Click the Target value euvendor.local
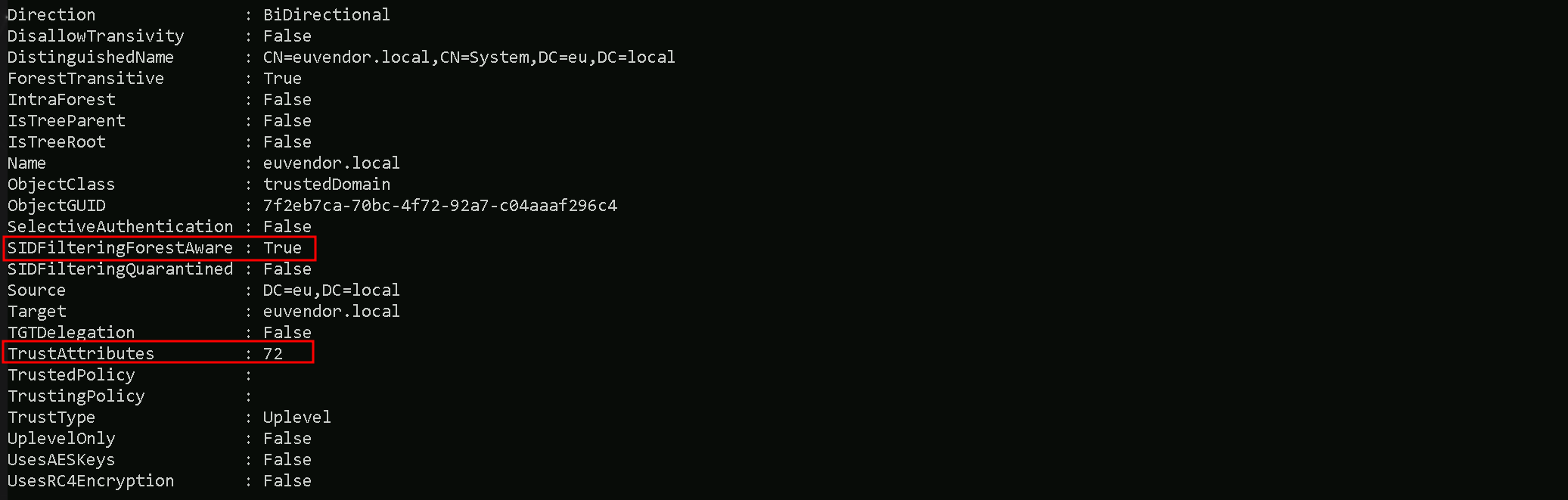The image size is (1568, 500). click(x=331, y=312)
